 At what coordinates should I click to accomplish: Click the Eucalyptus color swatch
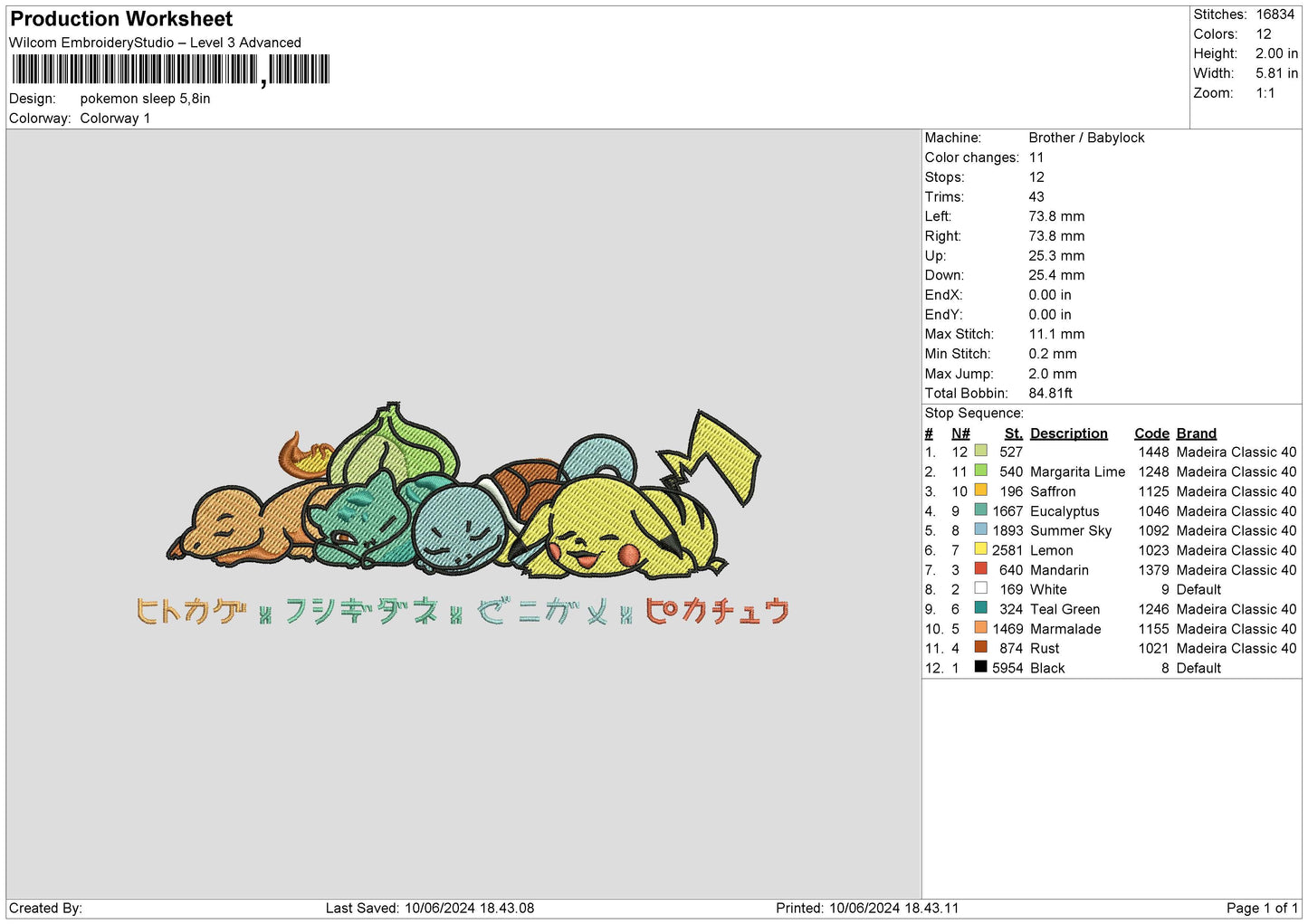[x=980, y=510]
